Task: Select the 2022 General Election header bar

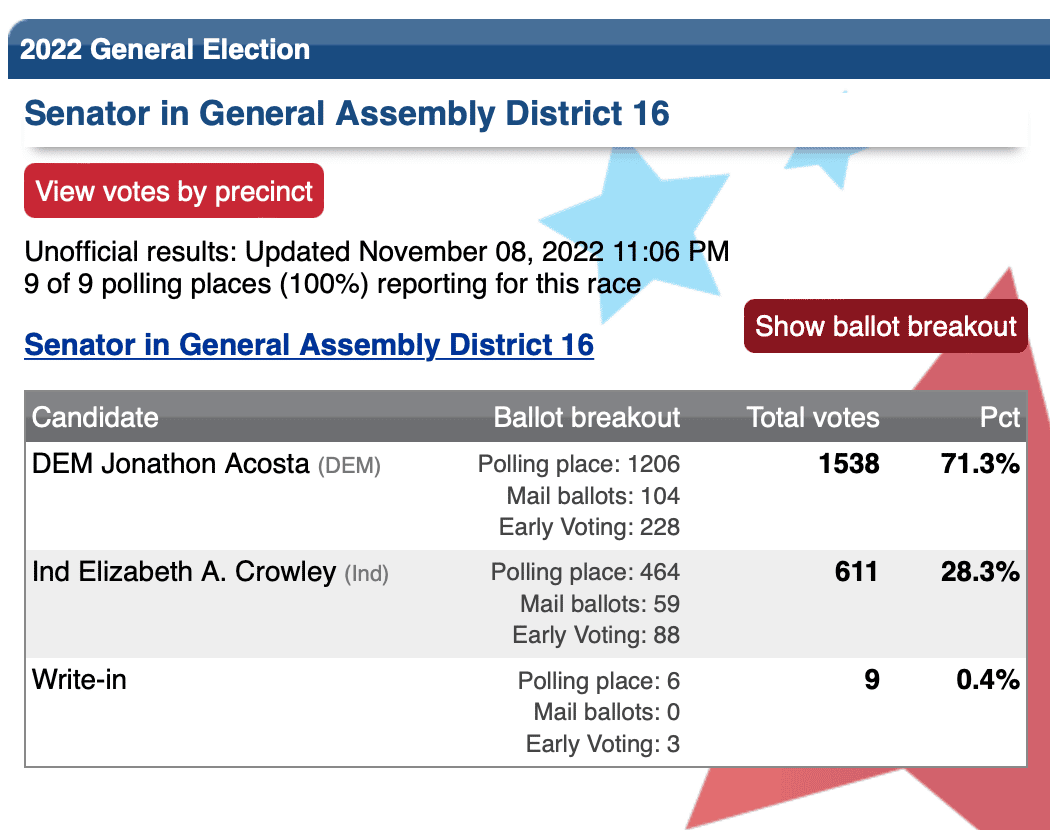Action: 529,49
